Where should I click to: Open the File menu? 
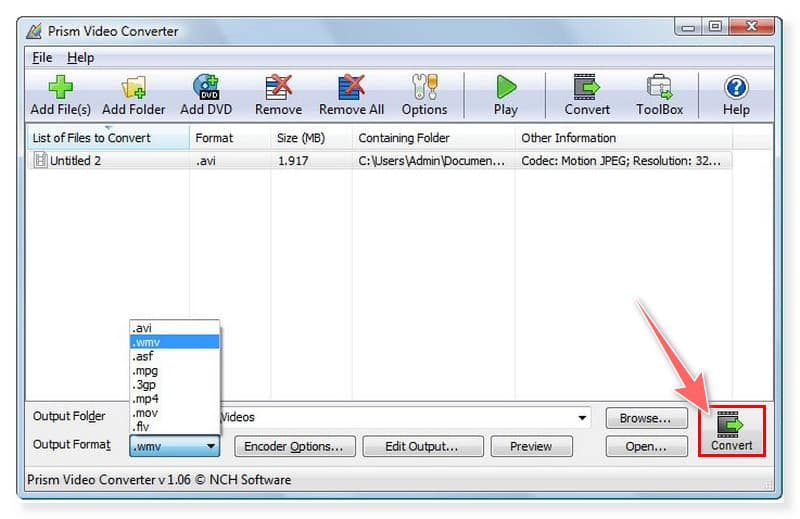point(42,58)
